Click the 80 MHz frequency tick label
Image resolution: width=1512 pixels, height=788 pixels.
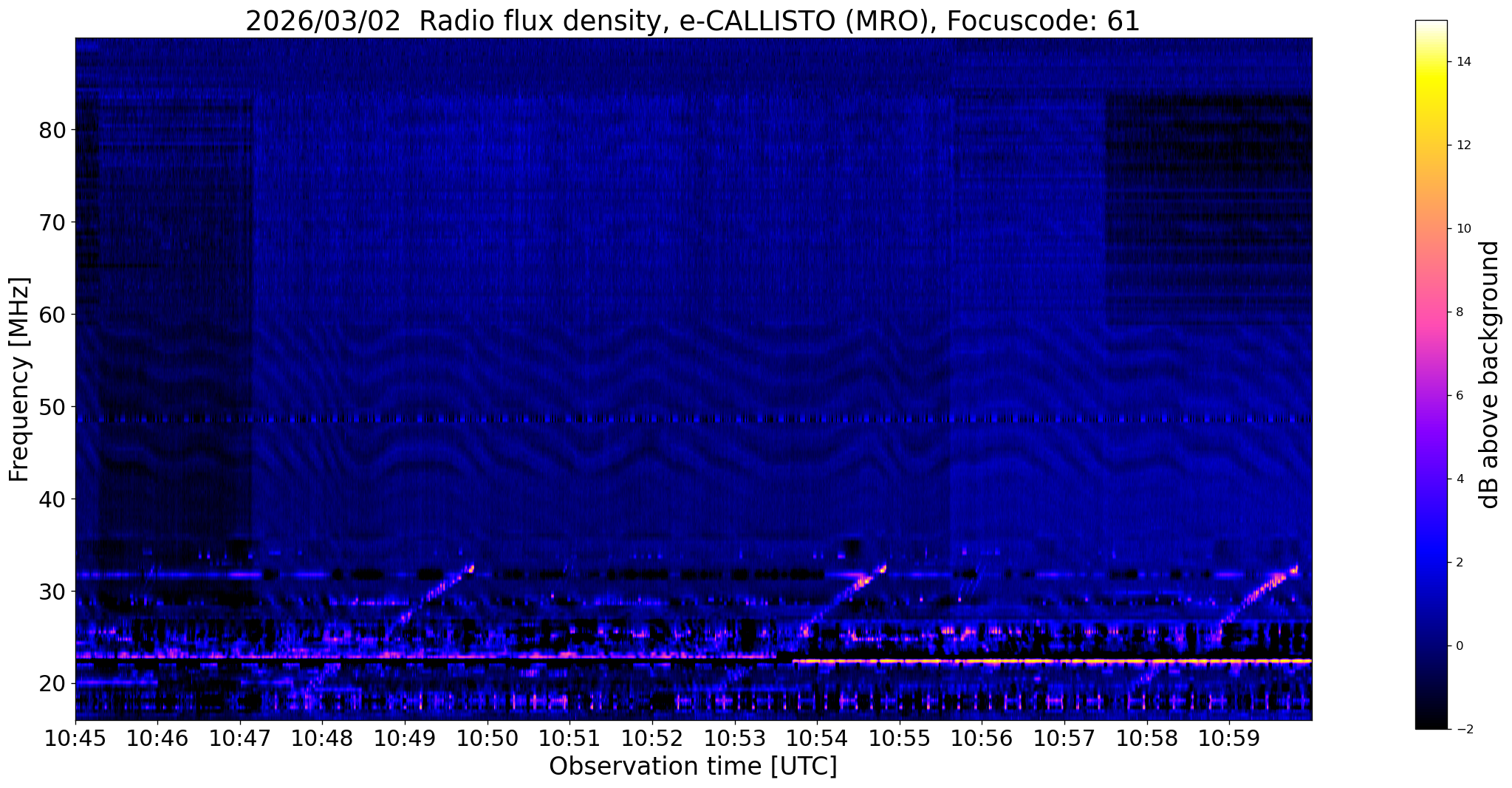click(52, 130)
